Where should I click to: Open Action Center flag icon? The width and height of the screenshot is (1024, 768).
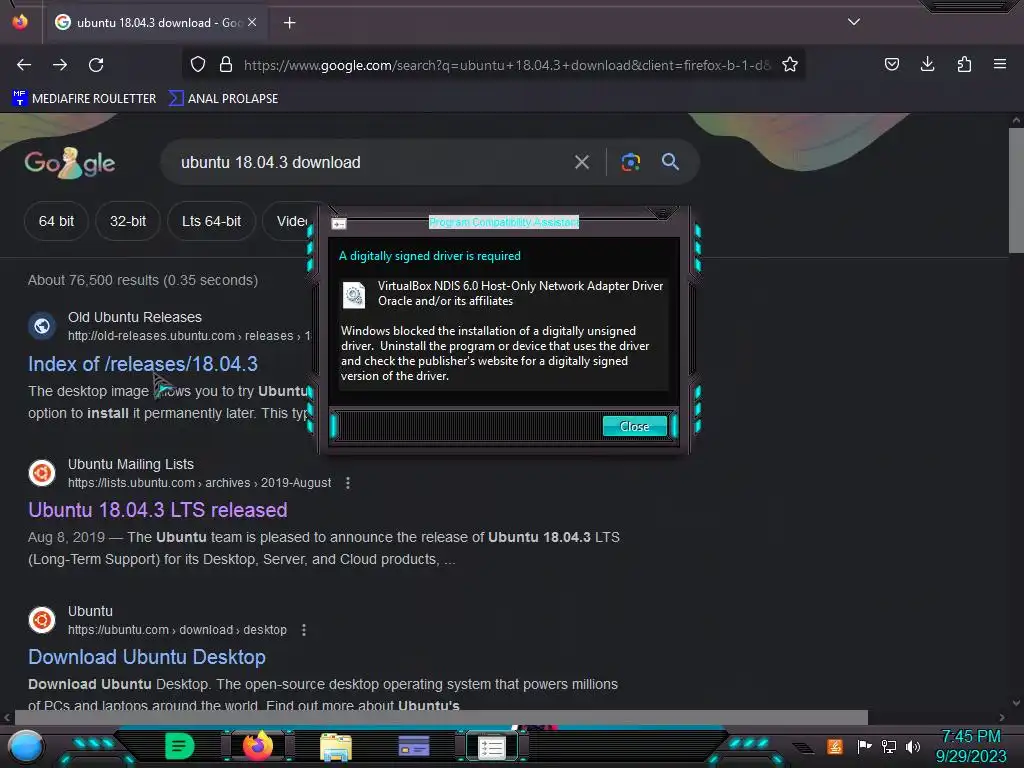[x=864, y=746]
